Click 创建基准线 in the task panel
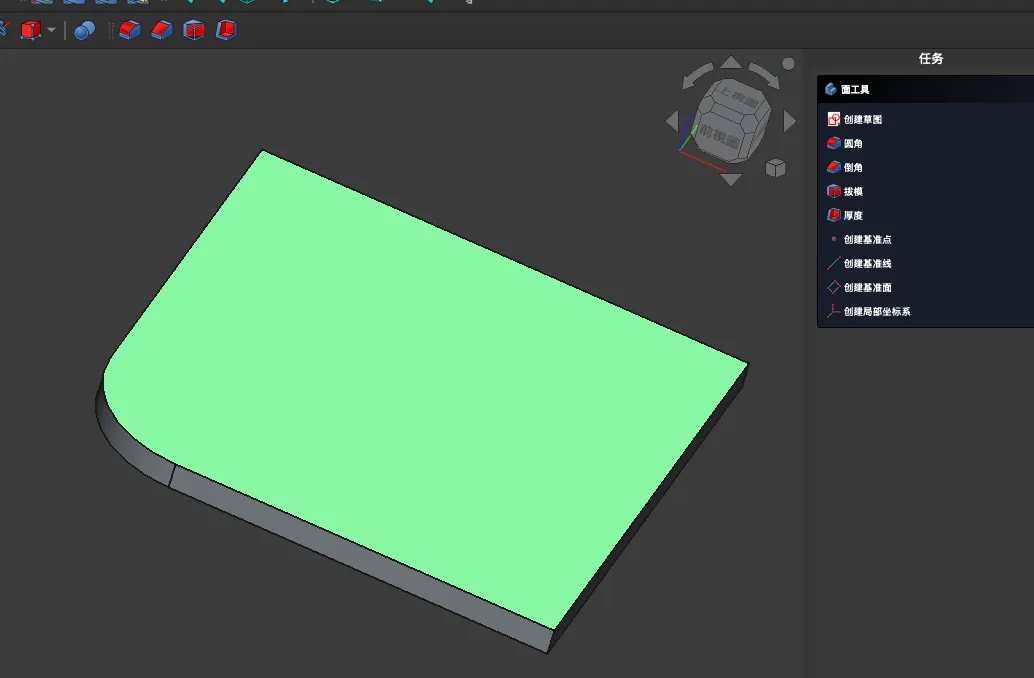The width and height of the screenshot is (1034, 678). (x=867, y=263)
